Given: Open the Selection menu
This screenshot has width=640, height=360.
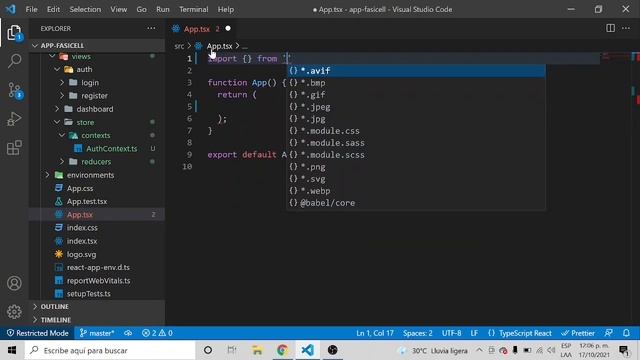Looking at the screenshot, I should [x=85, y=9].
